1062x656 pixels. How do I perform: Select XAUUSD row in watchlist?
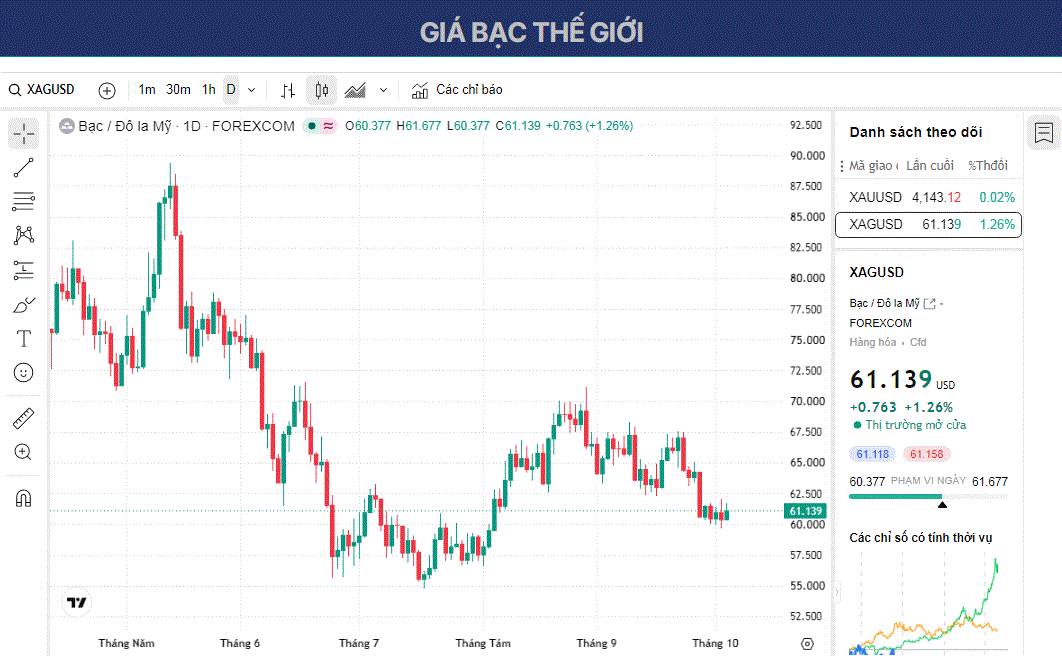[929, 198]
